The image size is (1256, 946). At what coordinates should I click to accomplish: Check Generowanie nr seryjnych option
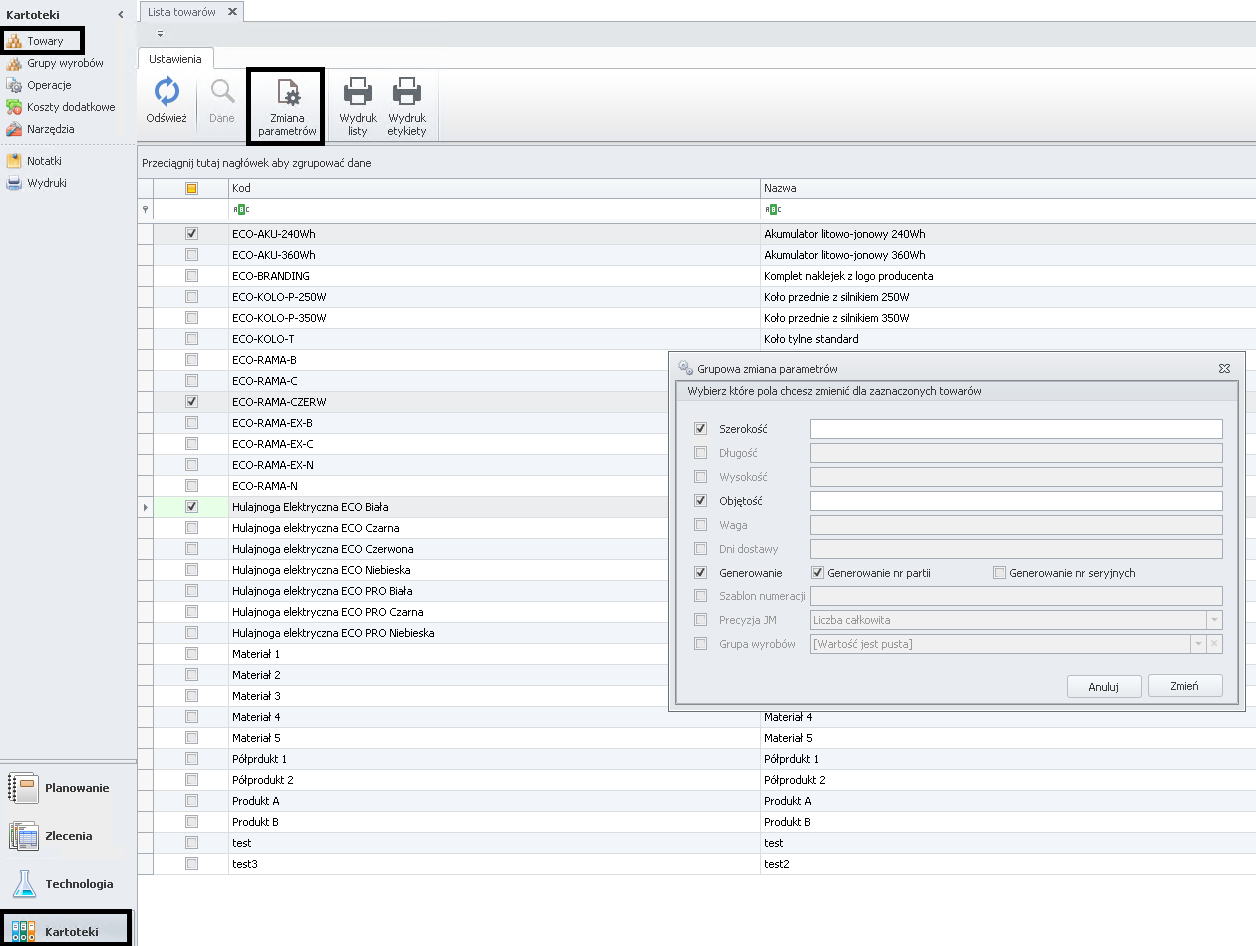[x=999, y=573]
